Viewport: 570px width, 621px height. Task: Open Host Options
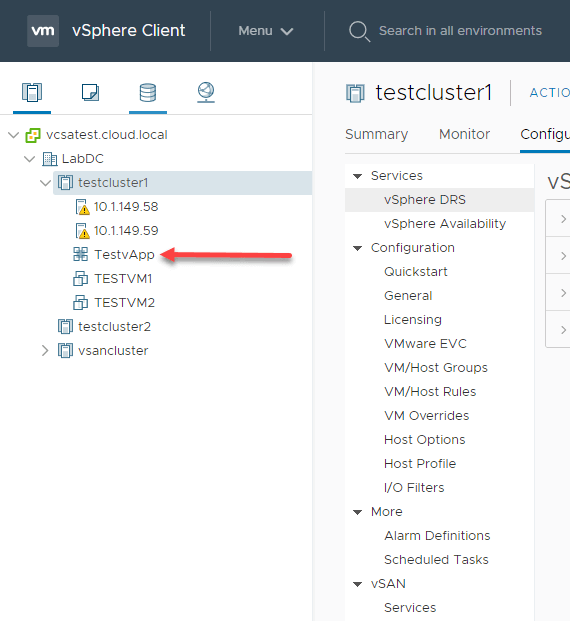[425, 440]
